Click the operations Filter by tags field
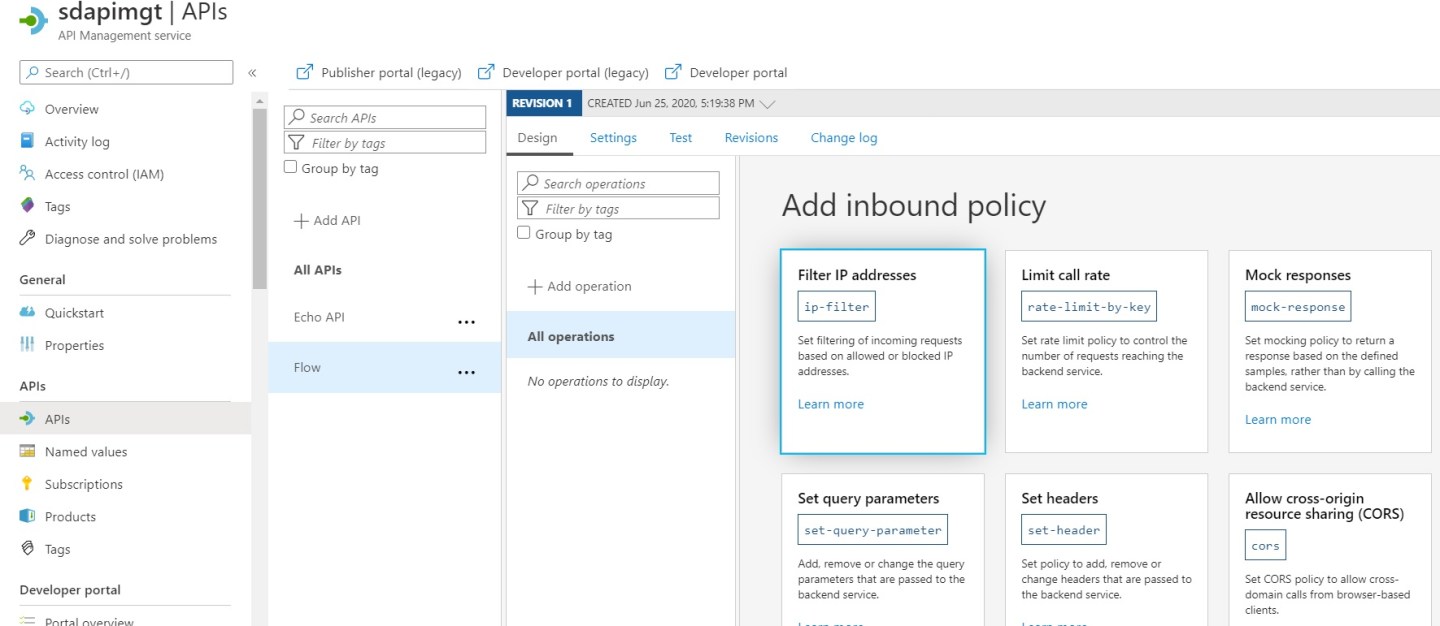Viewport: 1440px width, 626px height. pos(618,209)
